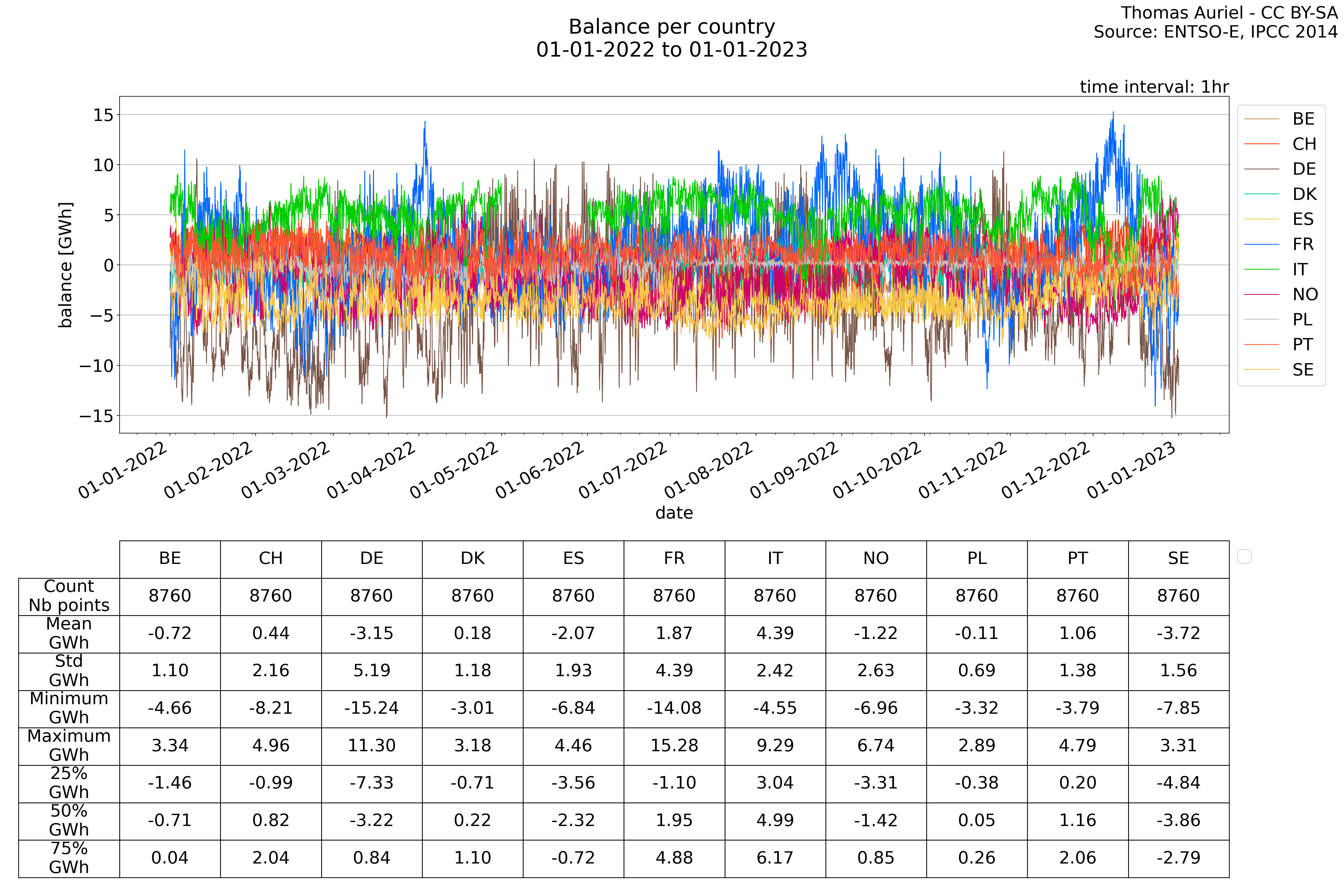Click the DE brown legend line swatch
This screenshot has width=1344, height=896.
coord(1261,169)
